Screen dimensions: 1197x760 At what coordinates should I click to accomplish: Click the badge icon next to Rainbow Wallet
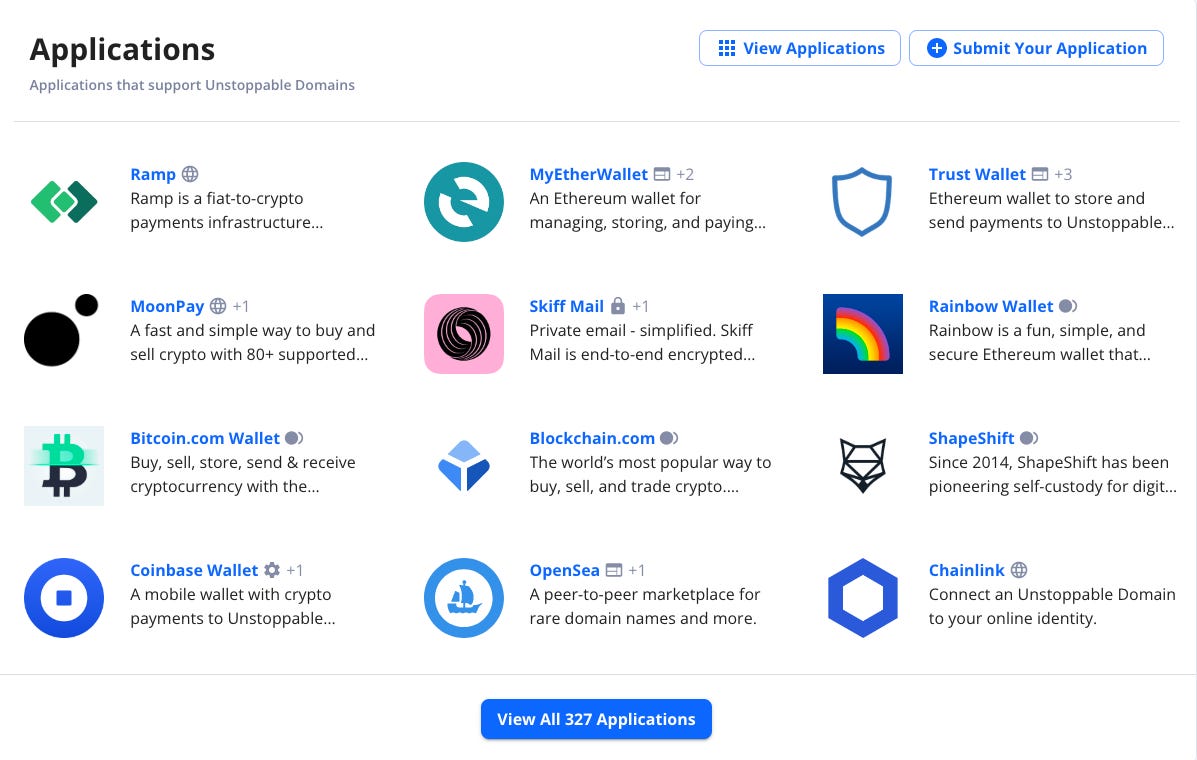(1068, 306)
